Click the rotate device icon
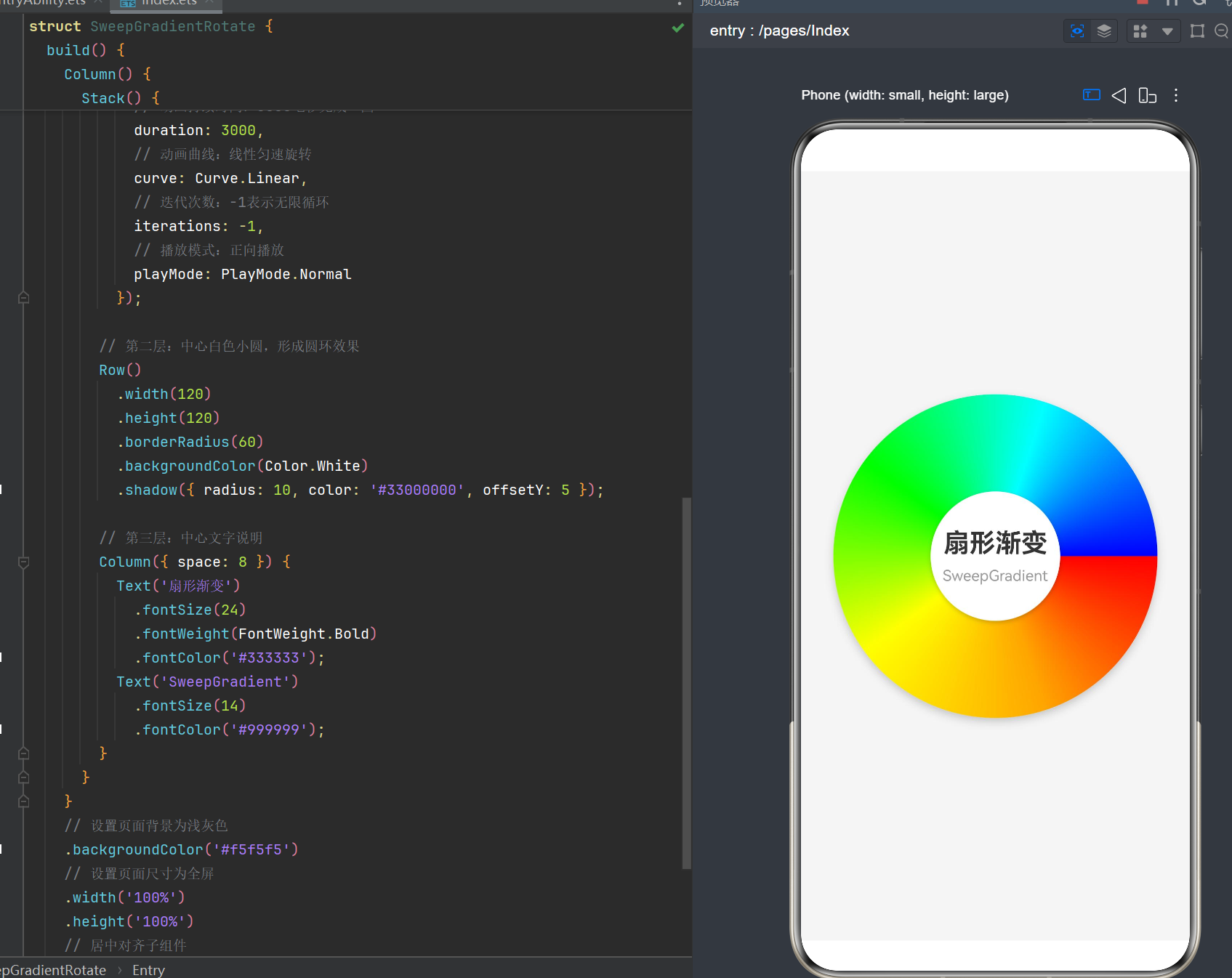Screen dimensions: 1232x978 (x=1148, y=95)
